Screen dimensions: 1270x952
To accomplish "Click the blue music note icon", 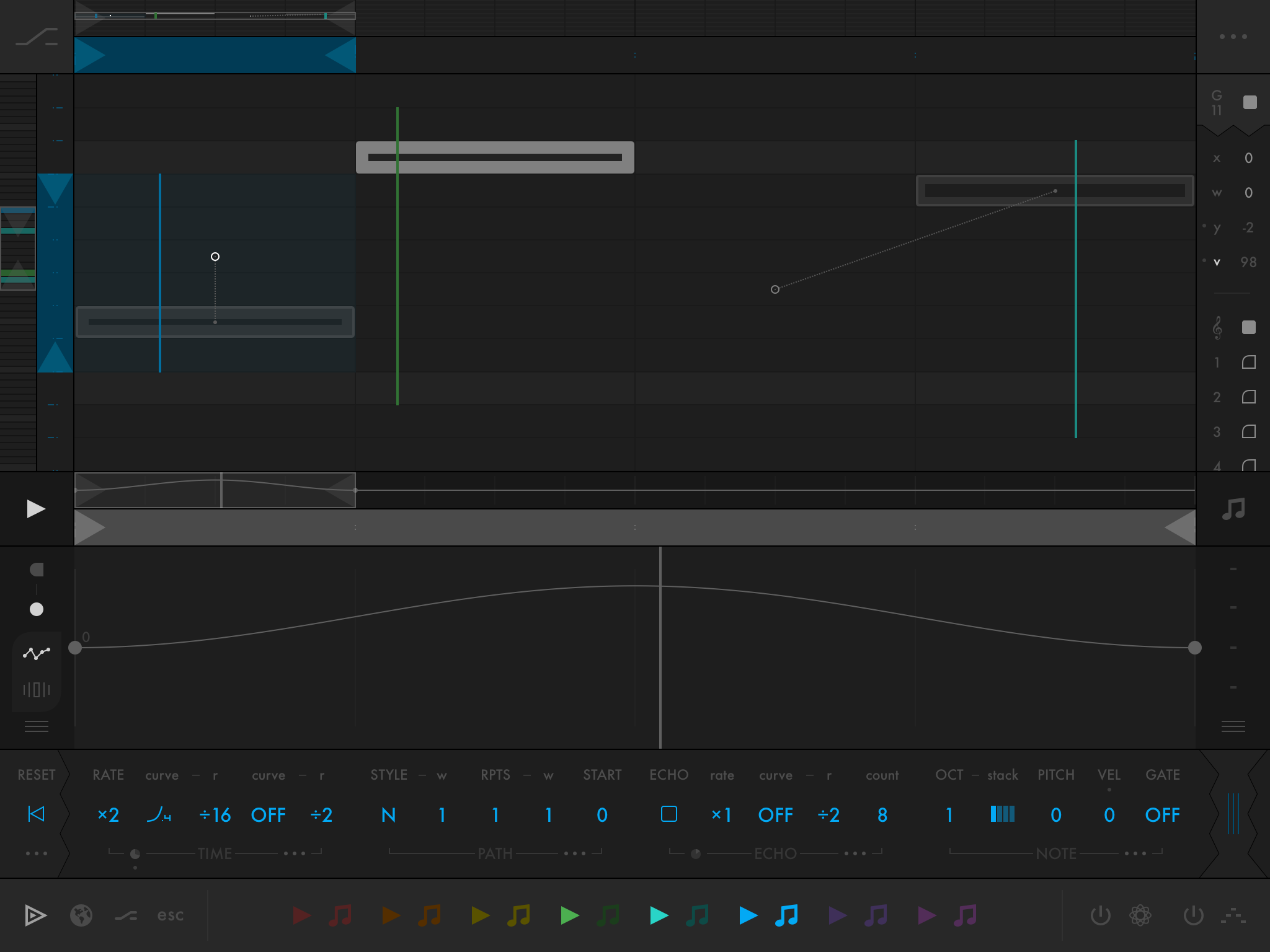I will tap(786, 915).
